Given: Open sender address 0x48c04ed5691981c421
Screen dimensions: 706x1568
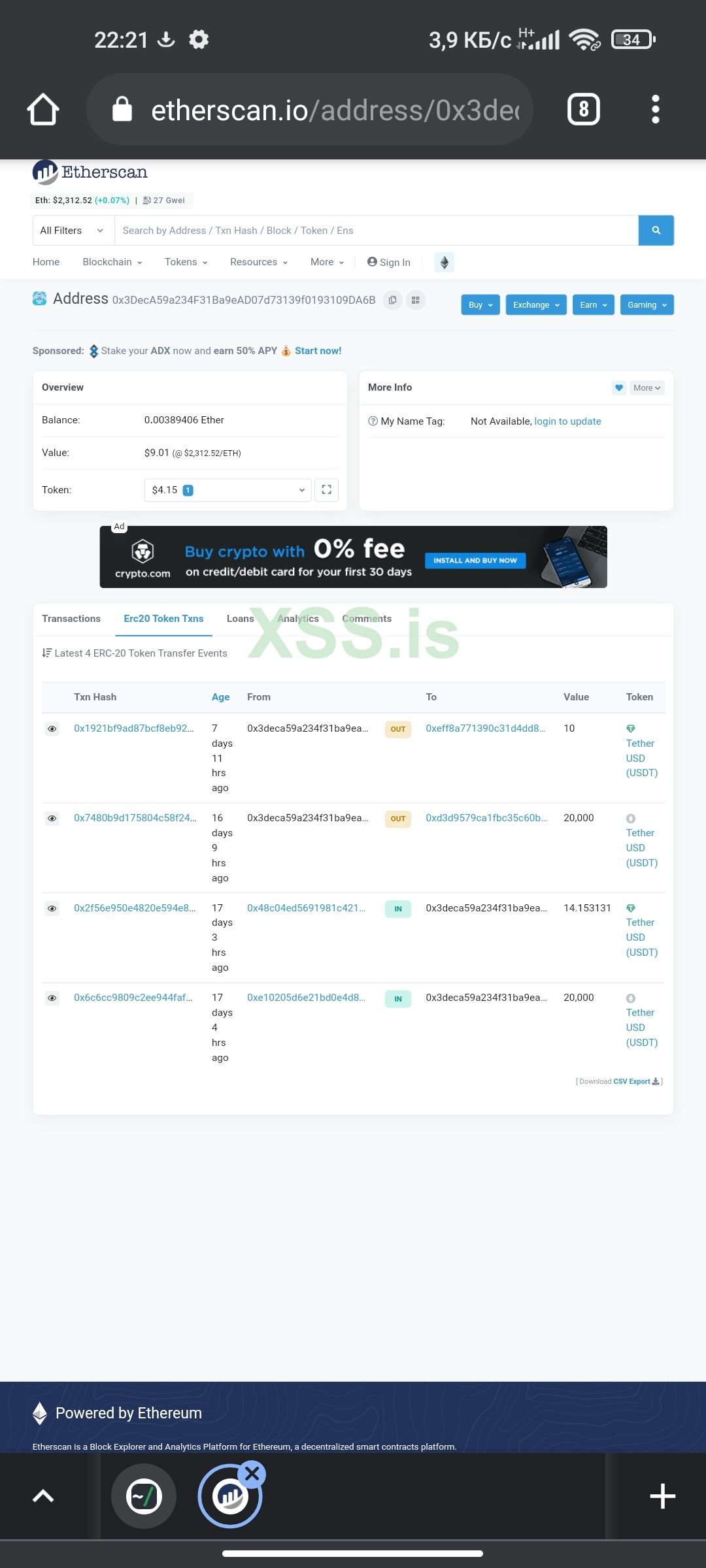Looking at the screenshot, I should coord(307,908).
